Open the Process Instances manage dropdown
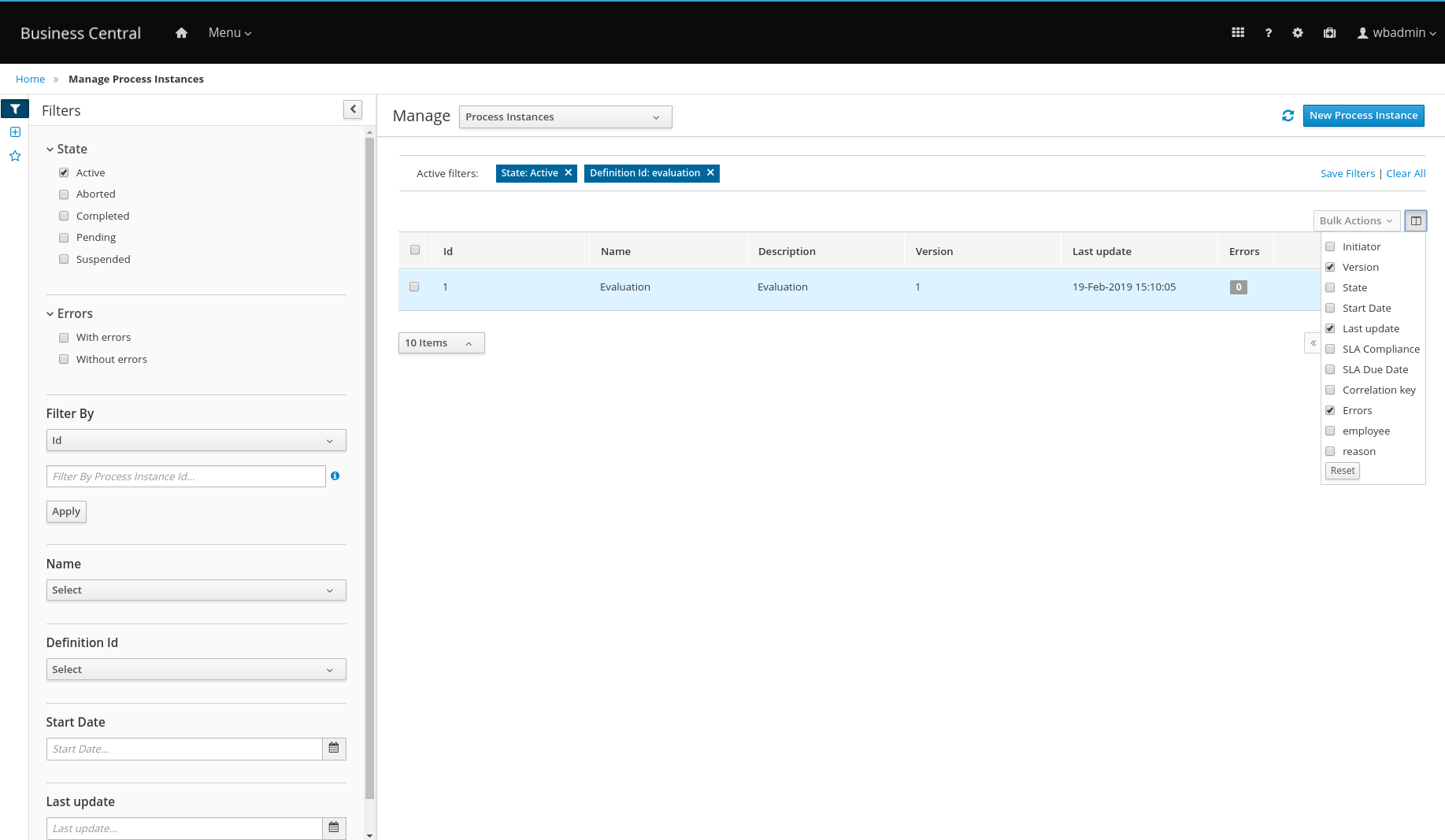The height and width of the screenshot is (840, 1445). tap(565, 117)
